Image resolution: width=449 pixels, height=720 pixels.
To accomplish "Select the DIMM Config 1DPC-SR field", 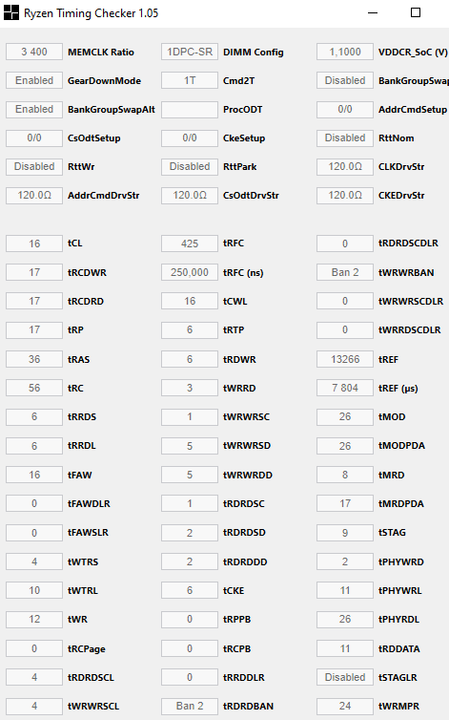I will tap(190, 52).
